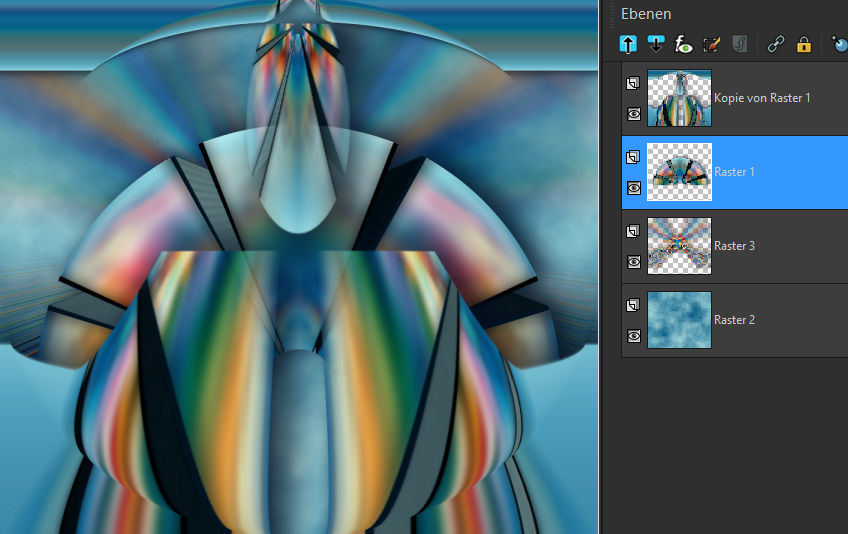Screen dimensions: 848x534
Task: Click the greyed-out layer styles icon
Action: pyautogui.click(x=740, y=44)
